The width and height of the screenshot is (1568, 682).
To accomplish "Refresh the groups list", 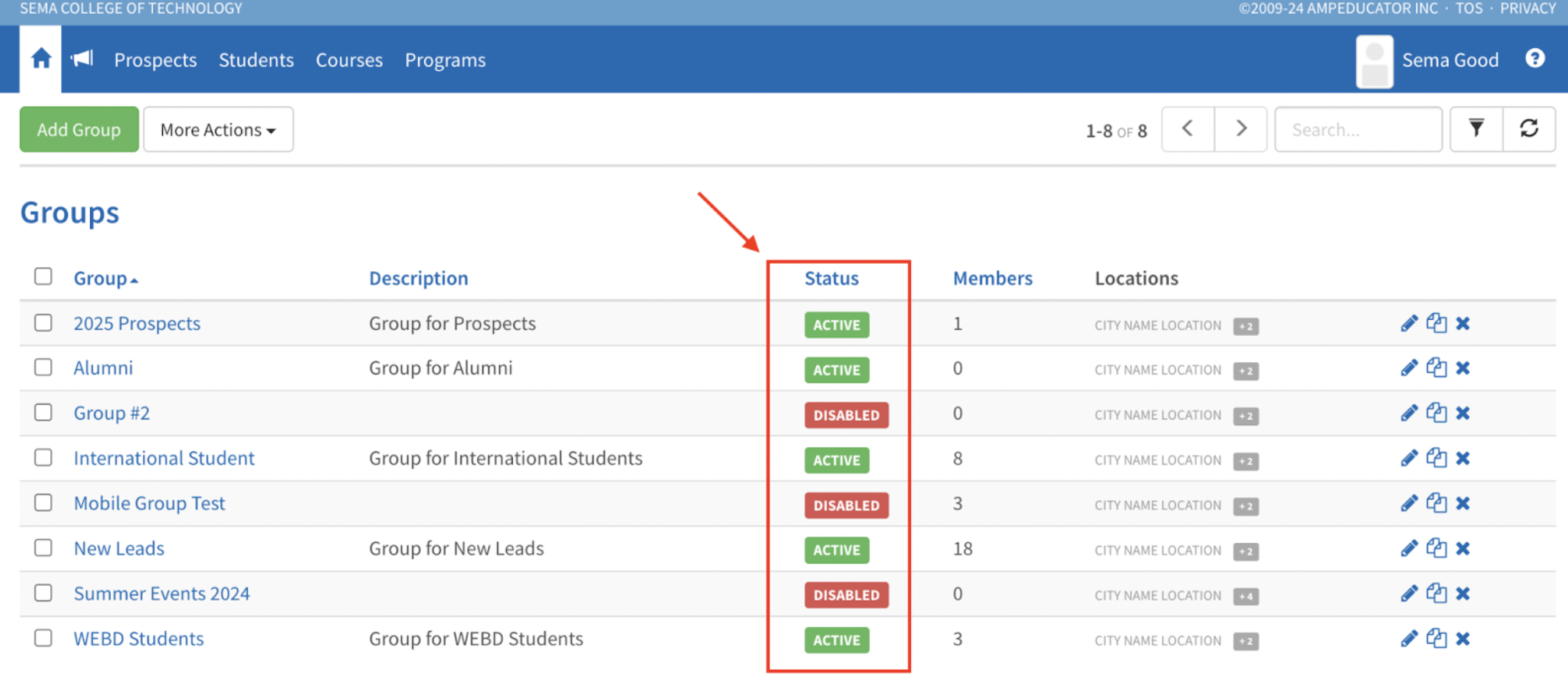I will (x=1528, y=129).
